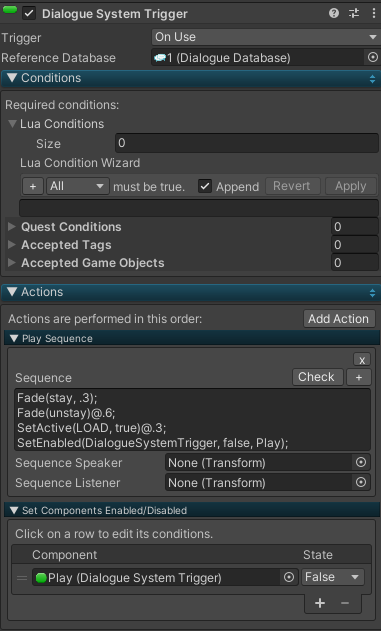381x631 pixels.
Task: Collapse the Actions section header
Action: (190, 292)
